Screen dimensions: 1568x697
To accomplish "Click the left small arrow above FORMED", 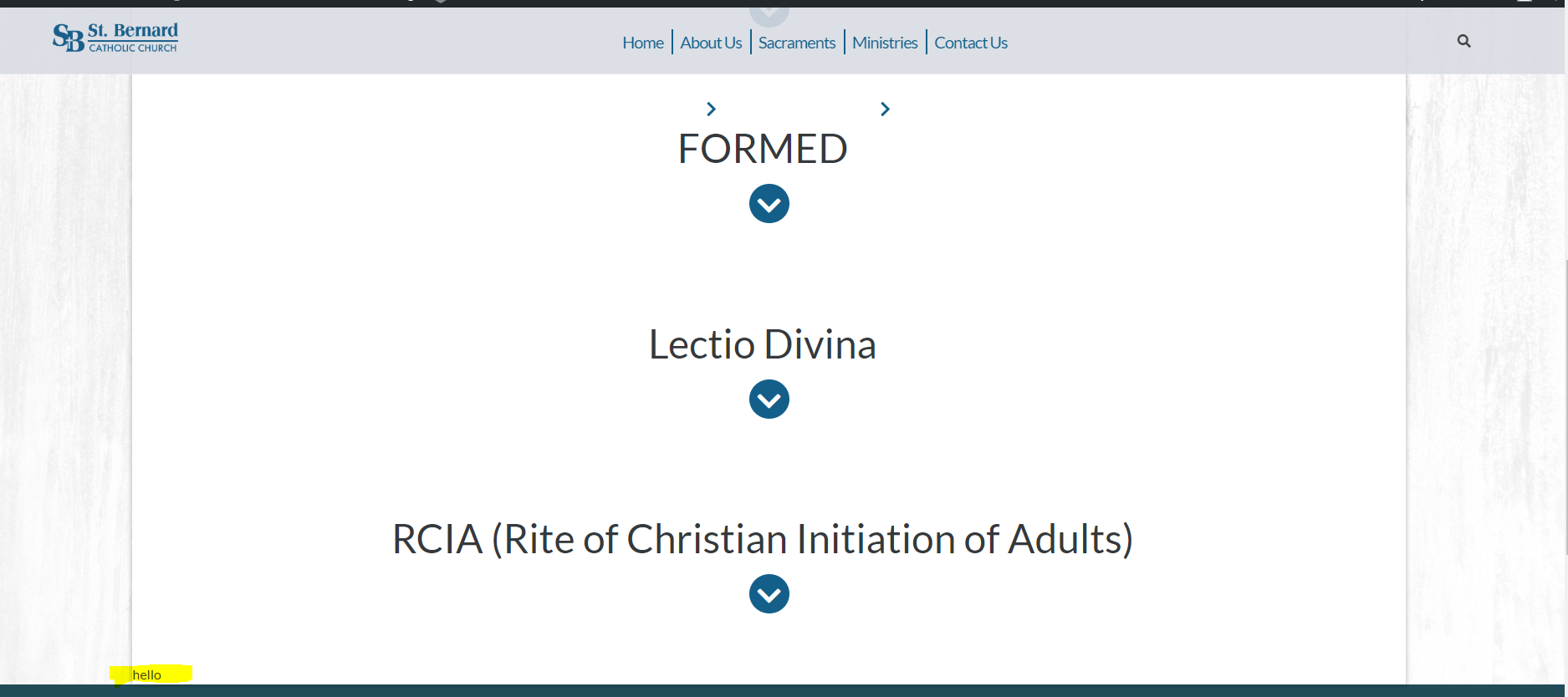I will pos(711,109).
